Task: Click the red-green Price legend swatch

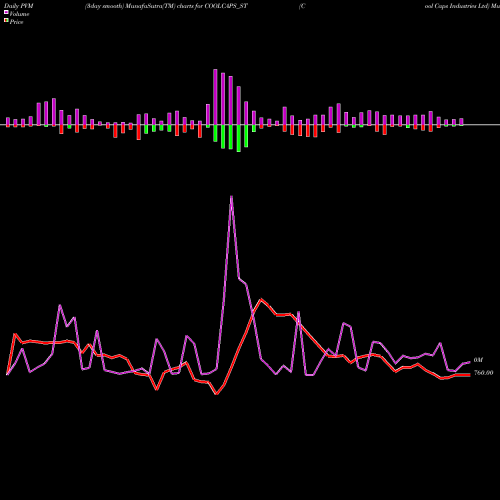Action: pos(6,21)
